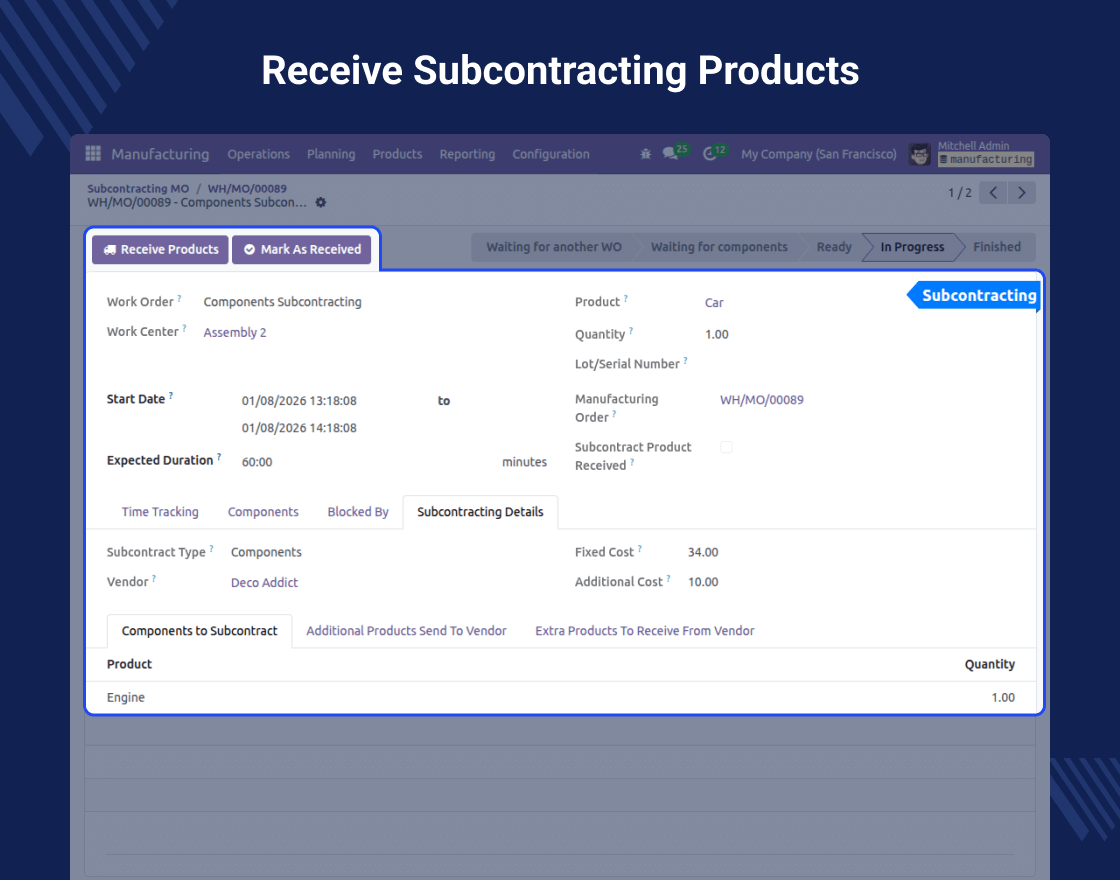This screenshot has height=880, width=1120.
Task: Select the Finished status stage
Action: pos(996,247)
